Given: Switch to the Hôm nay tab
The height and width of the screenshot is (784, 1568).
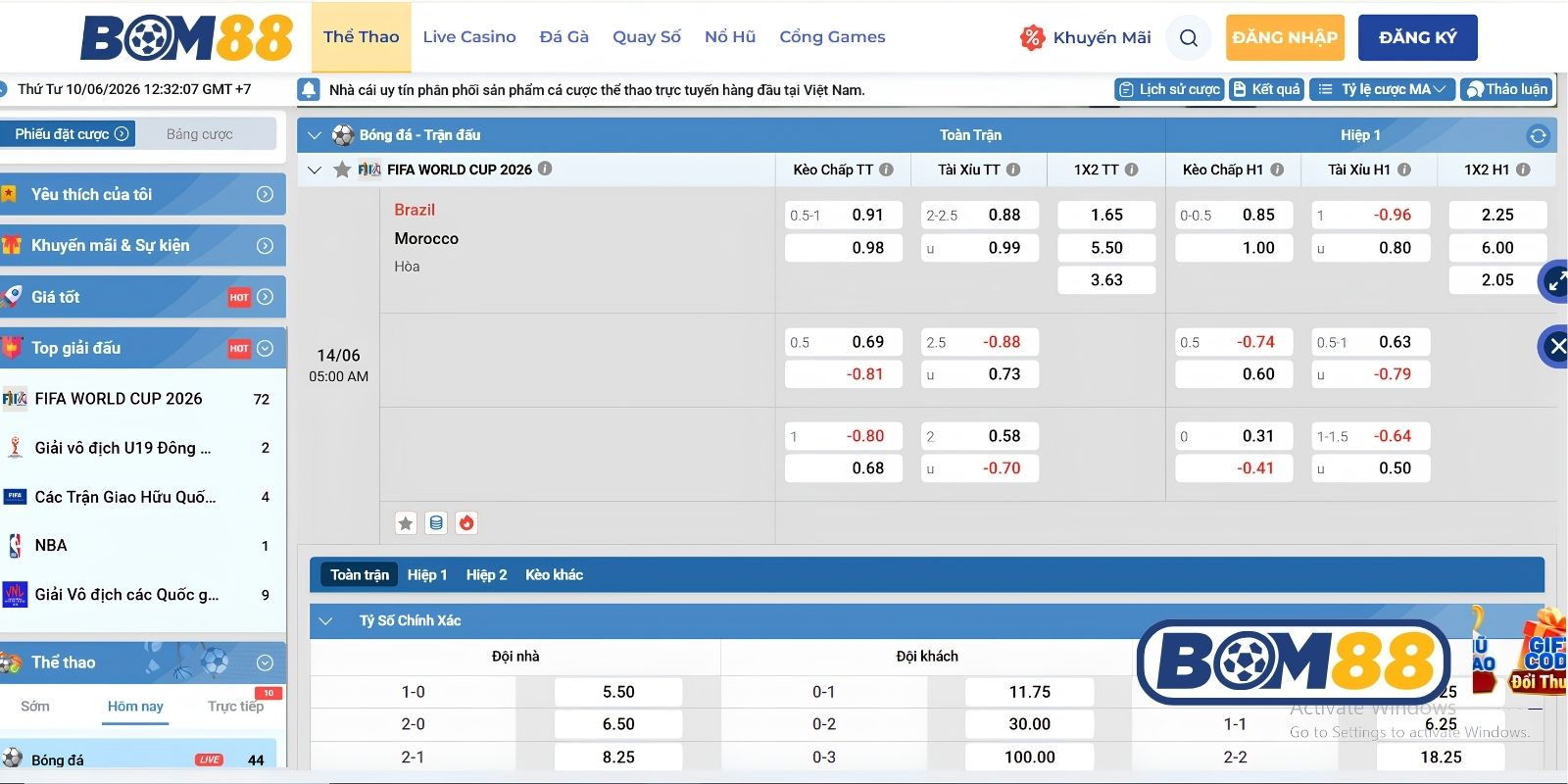Looking at the screenshot, I should [135, 707].
